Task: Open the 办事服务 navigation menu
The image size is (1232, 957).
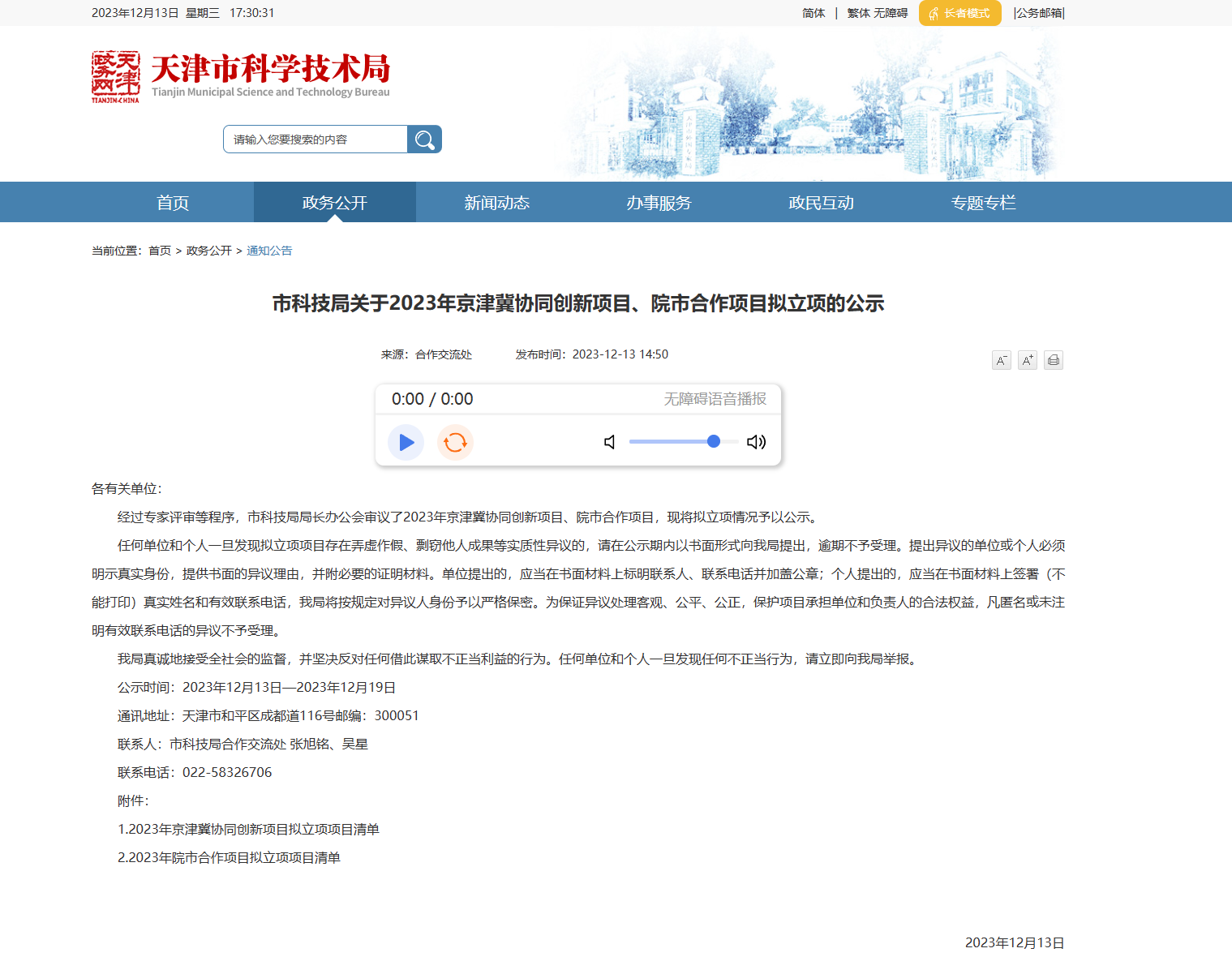Action: [659, 203]
